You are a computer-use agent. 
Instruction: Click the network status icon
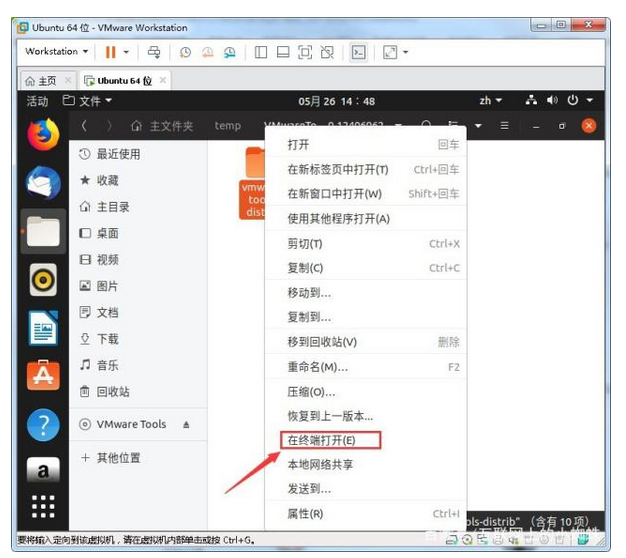pos(531,100)
